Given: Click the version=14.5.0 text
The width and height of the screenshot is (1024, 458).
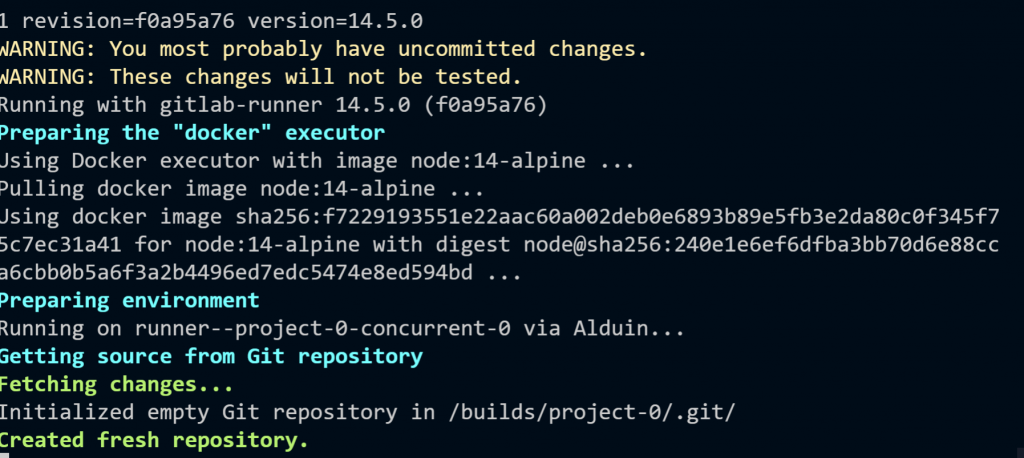Looking at the screenshot, I should tap(335, 21).
